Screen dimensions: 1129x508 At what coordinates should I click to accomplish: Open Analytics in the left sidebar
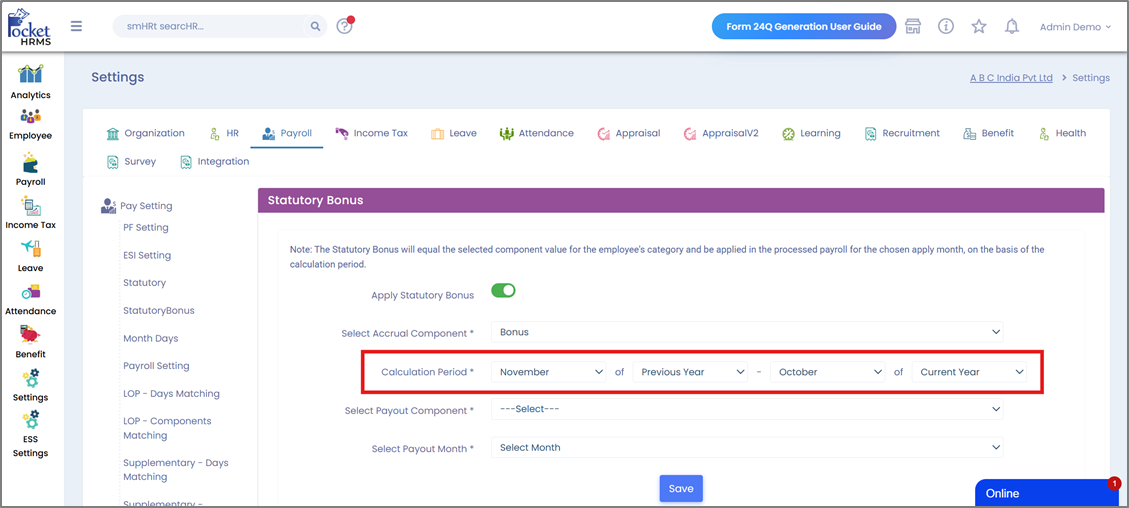pos(30,82)
